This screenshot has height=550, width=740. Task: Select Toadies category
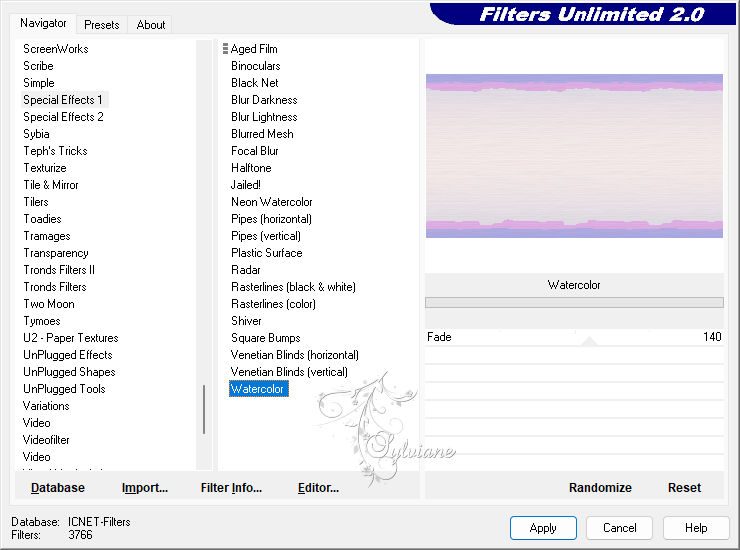(x=42, y=219)
